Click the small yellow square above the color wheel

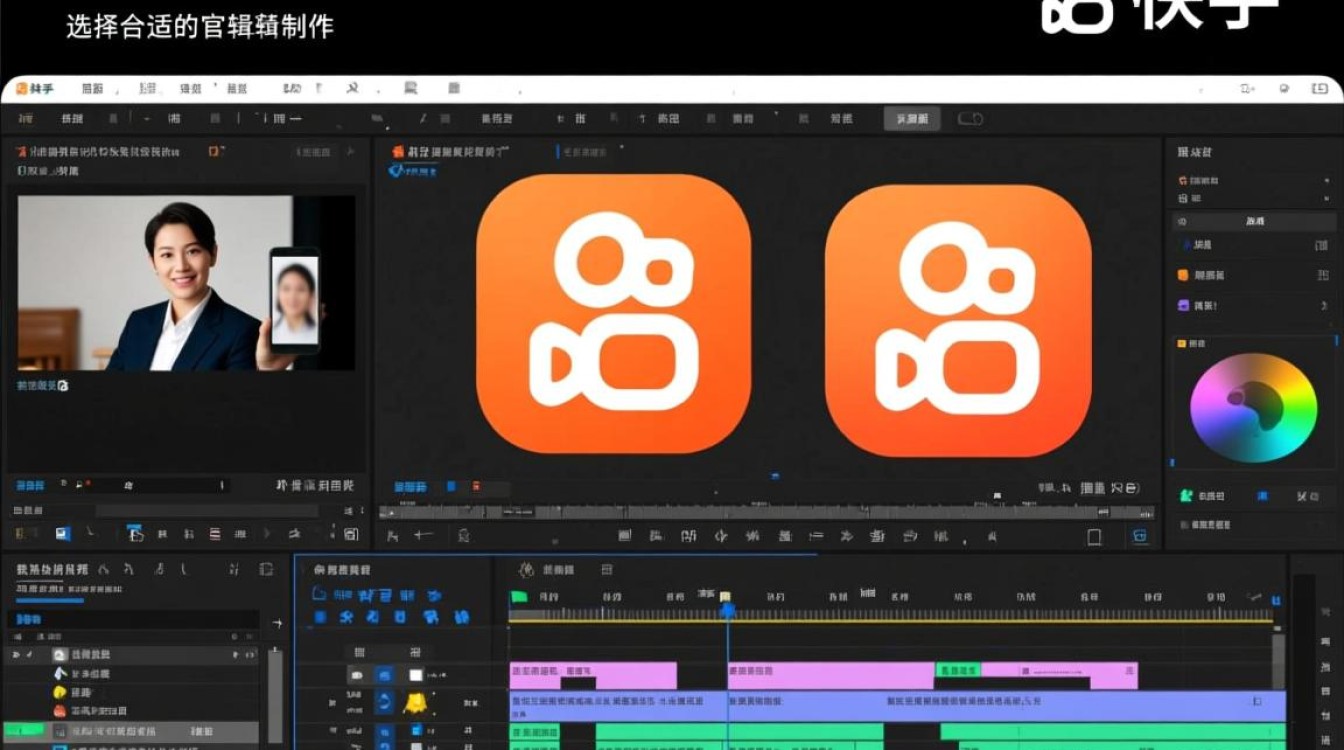pos(1182,343)
